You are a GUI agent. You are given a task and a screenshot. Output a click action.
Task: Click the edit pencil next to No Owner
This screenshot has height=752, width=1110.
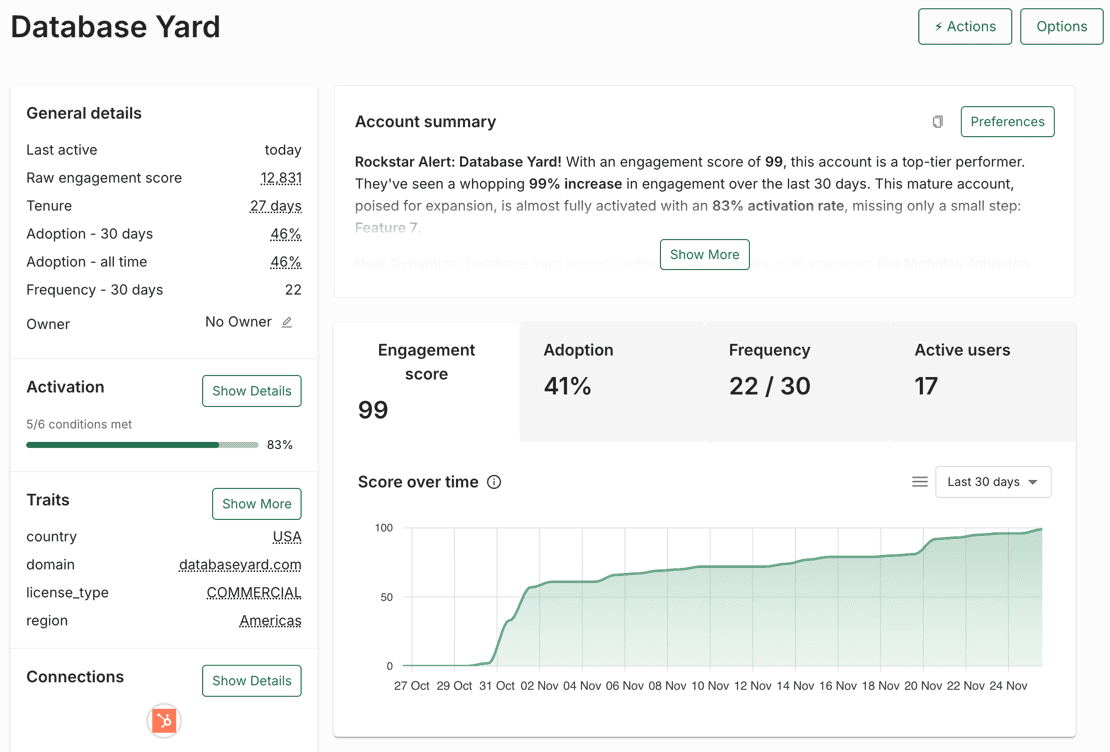click(x=286, y=322)
